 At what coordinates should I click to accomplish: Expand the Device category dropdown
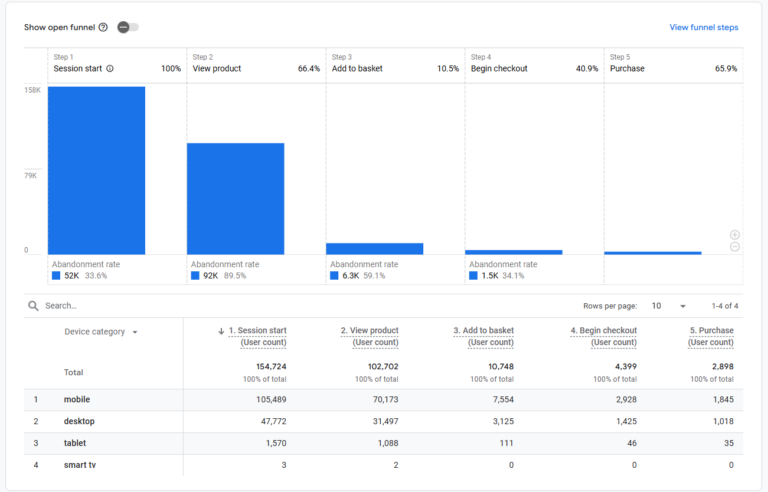pos(134,332)
